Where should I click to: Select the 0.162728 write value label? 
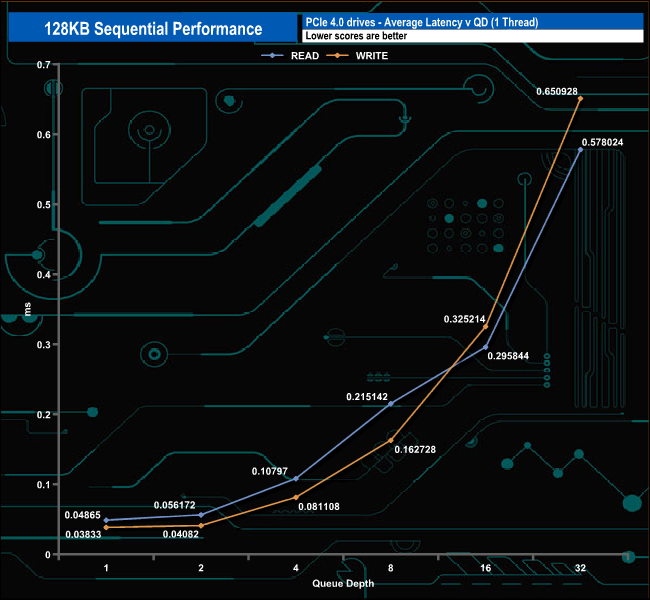[x=415, y=449]
